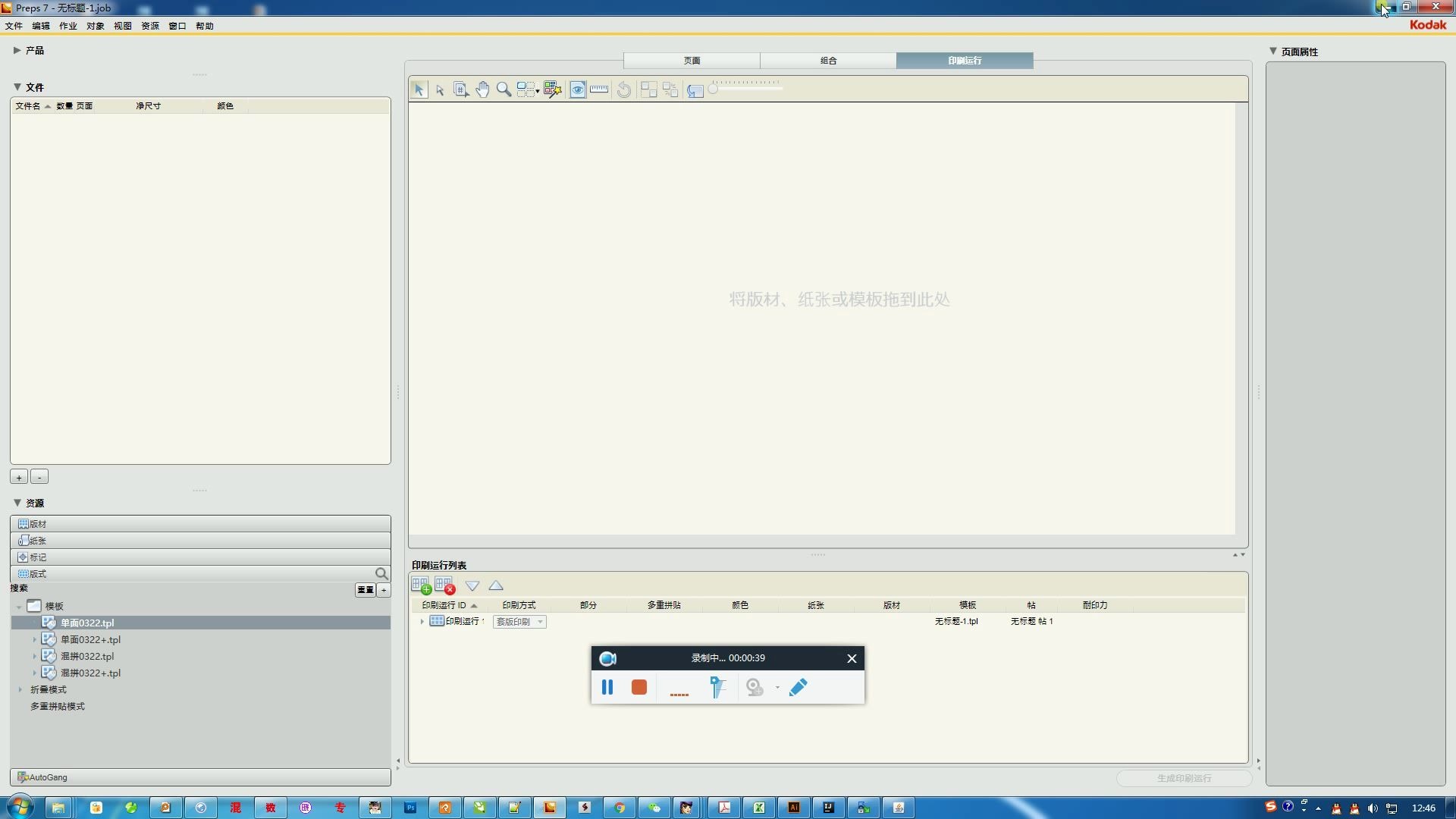Collapse the 文件 panel
Image resolution: width=1456 pixels, height=819 pixels.
click(x=17, y=87)
